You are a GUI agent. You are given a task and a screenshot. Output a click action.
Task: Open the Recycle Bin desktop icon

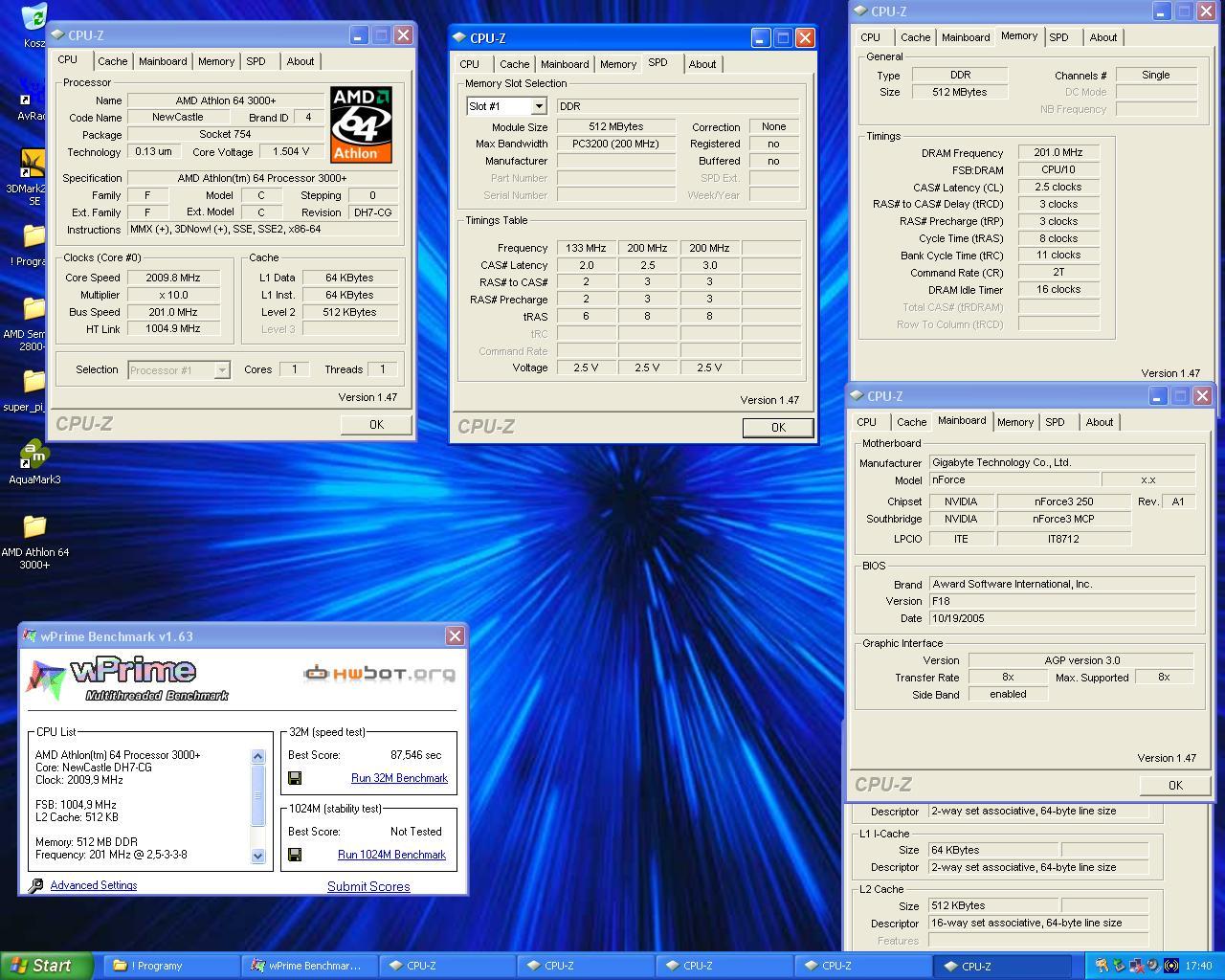33,17
